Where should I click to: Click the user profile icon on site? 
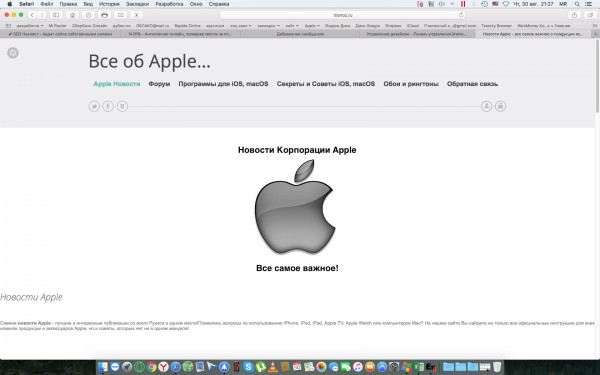click(486, 106)
